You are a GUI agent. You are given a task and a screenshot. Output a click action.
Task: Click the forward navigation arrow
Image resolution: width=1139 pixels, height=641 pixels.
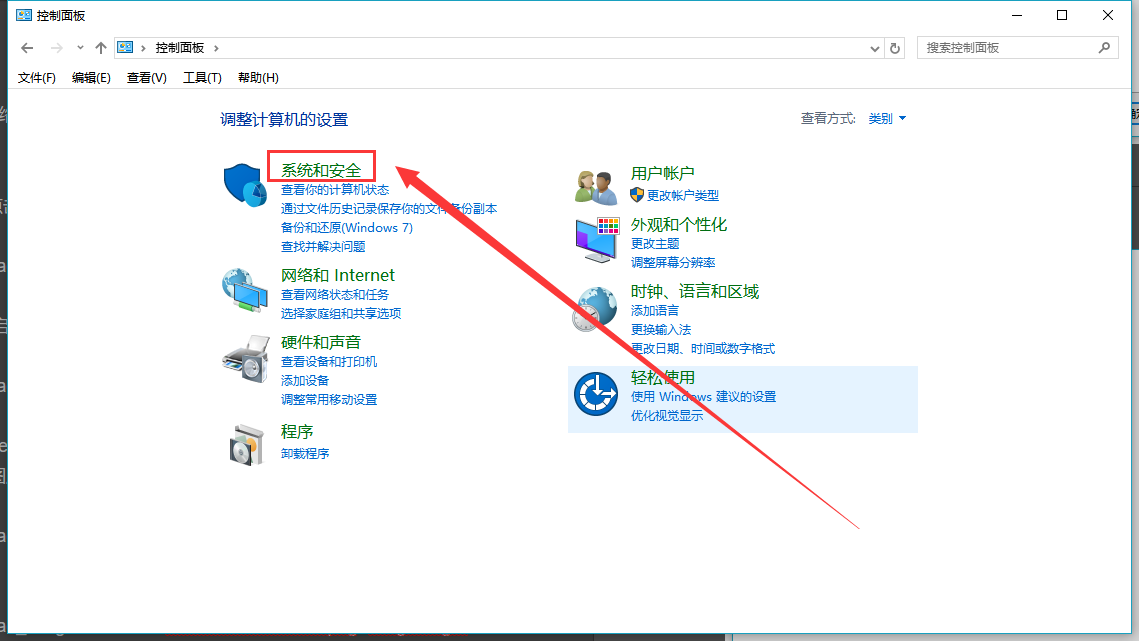[x=56, y=48]
